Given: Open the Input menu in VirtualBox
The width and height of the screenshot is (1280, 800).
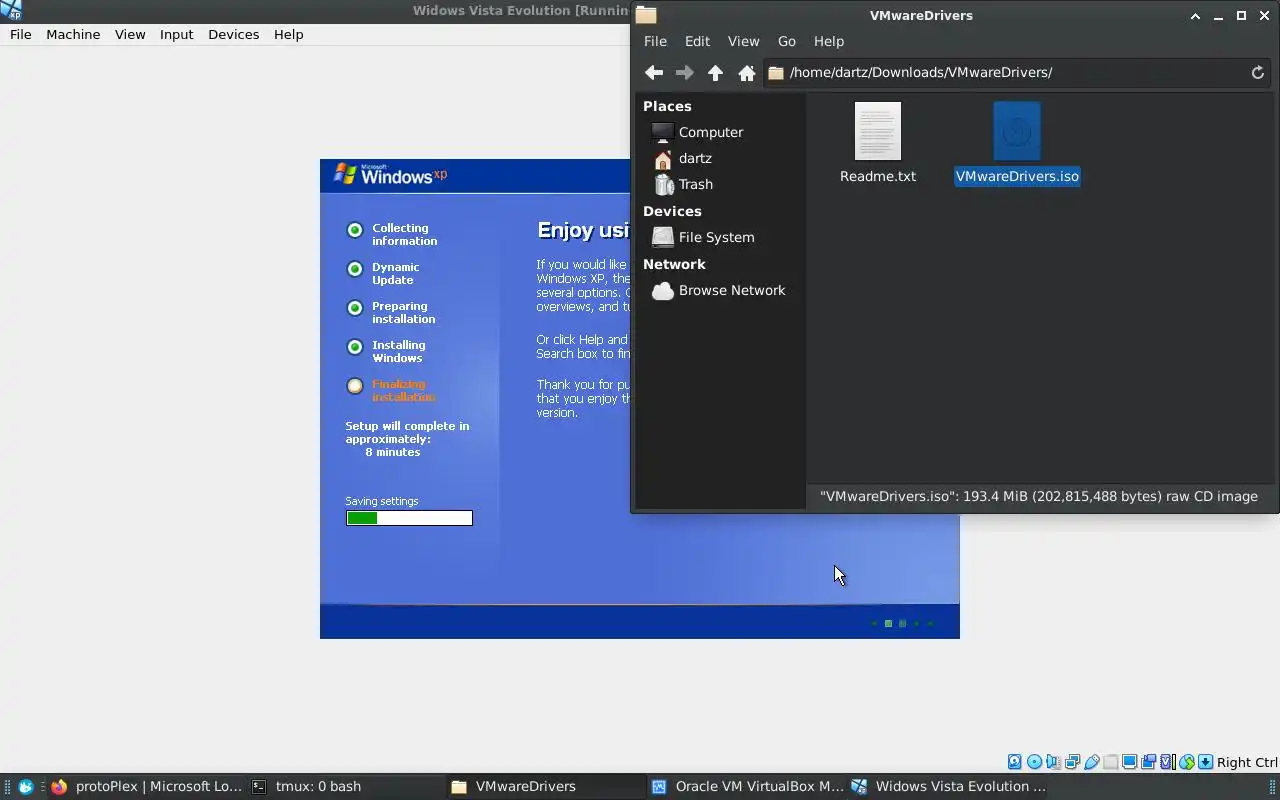Looking at the screenshot, I should (176, 34).
